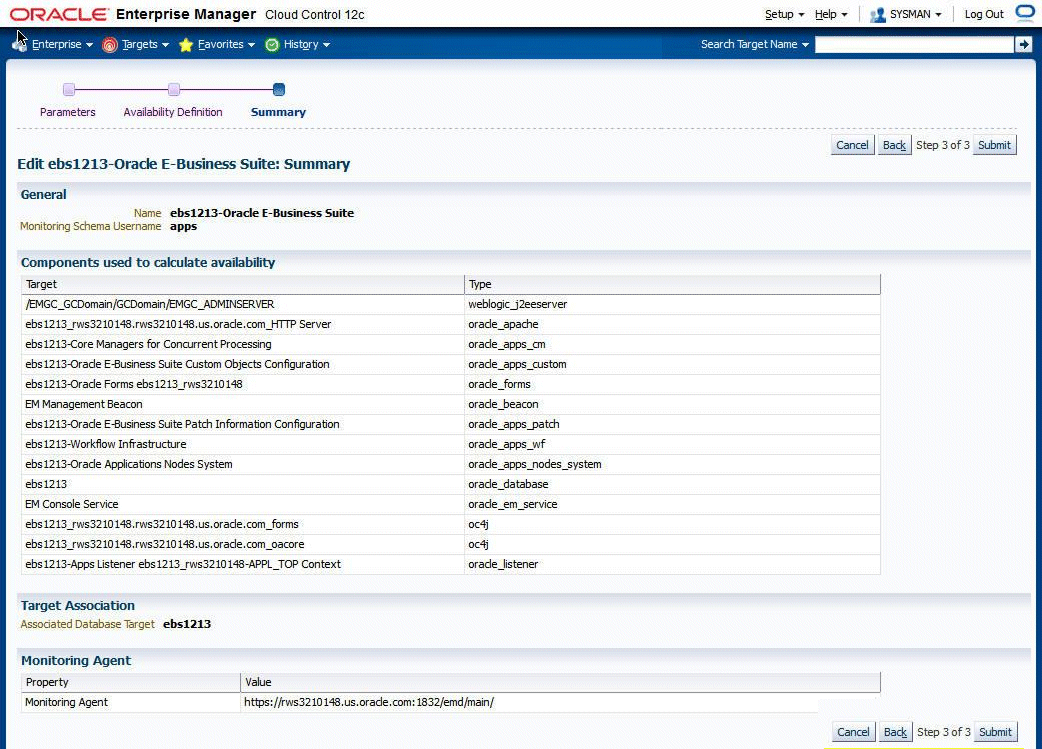The image size is (1042, 749).
Task: Click the Favorites star icon
Action: pyautogui.click(x=186, y=45)
